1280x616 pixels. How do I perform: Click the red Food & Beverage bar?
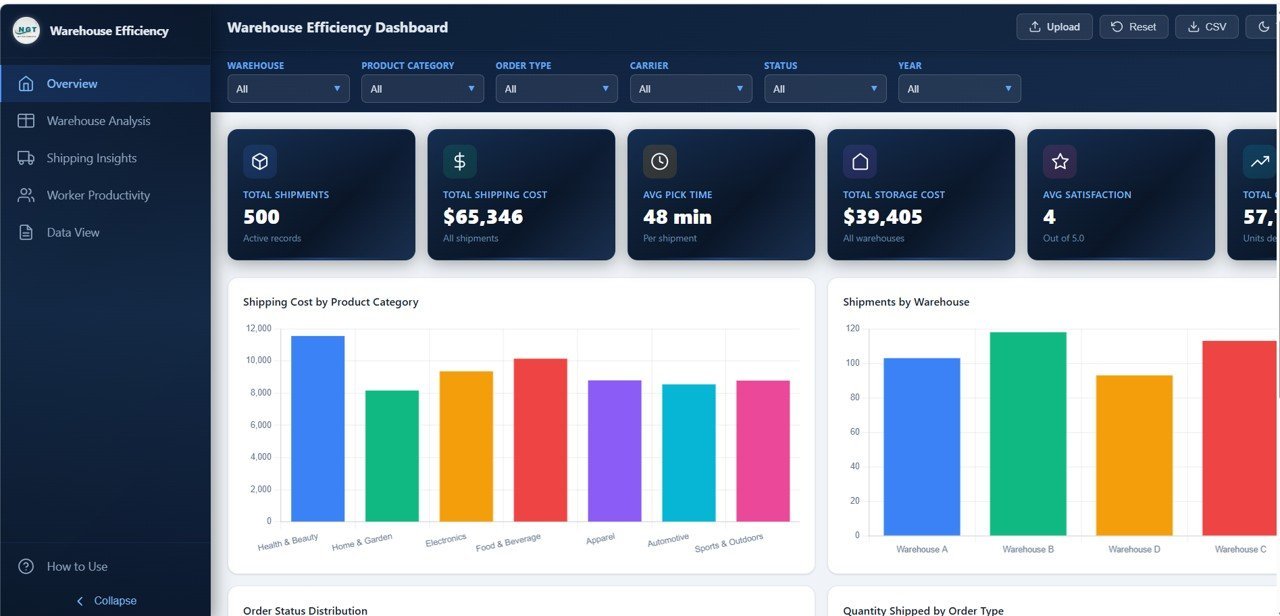coord(540,440)
